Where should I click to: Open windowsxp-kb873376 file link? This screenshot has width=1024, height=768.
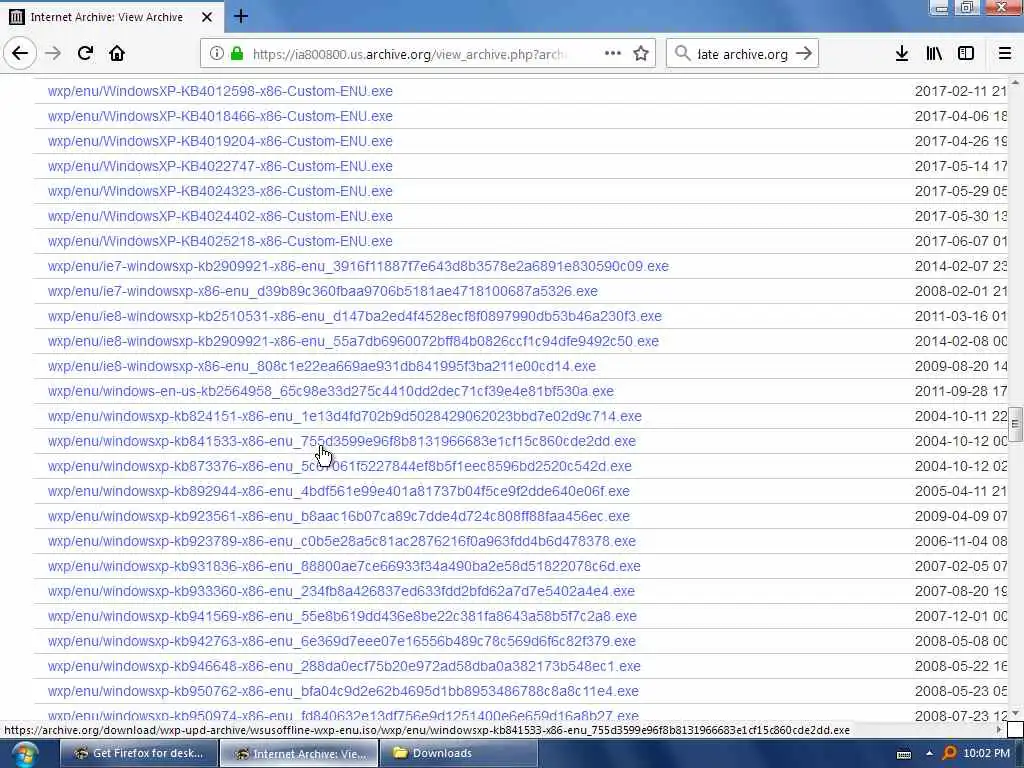click(x=340, y=466)
